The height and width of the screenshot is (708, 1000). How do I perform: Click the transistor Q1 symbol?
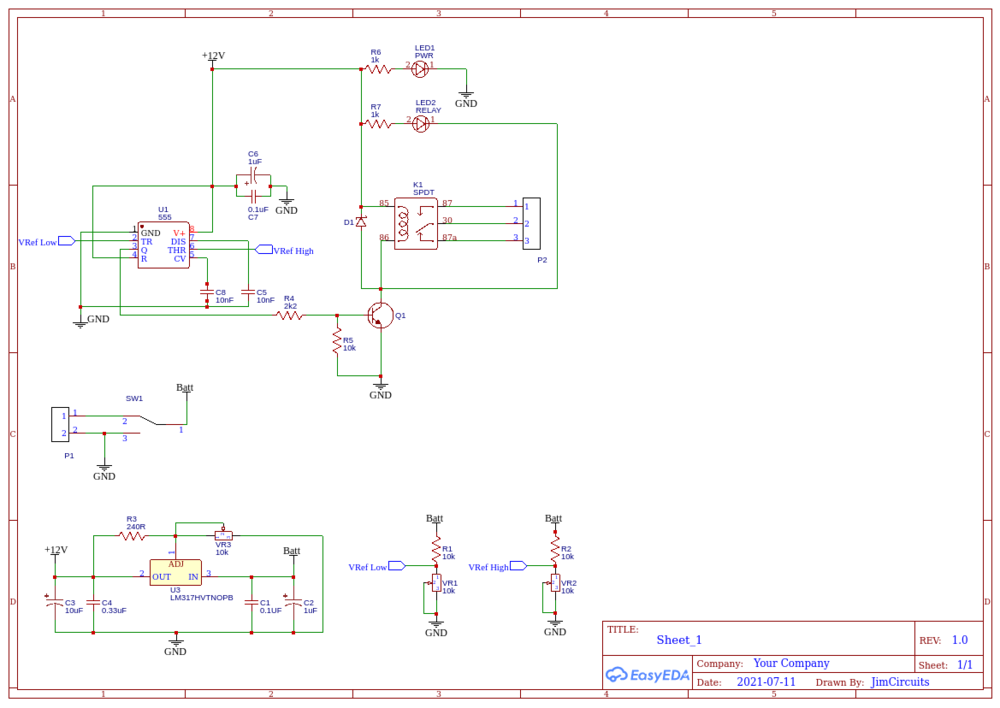381,315
